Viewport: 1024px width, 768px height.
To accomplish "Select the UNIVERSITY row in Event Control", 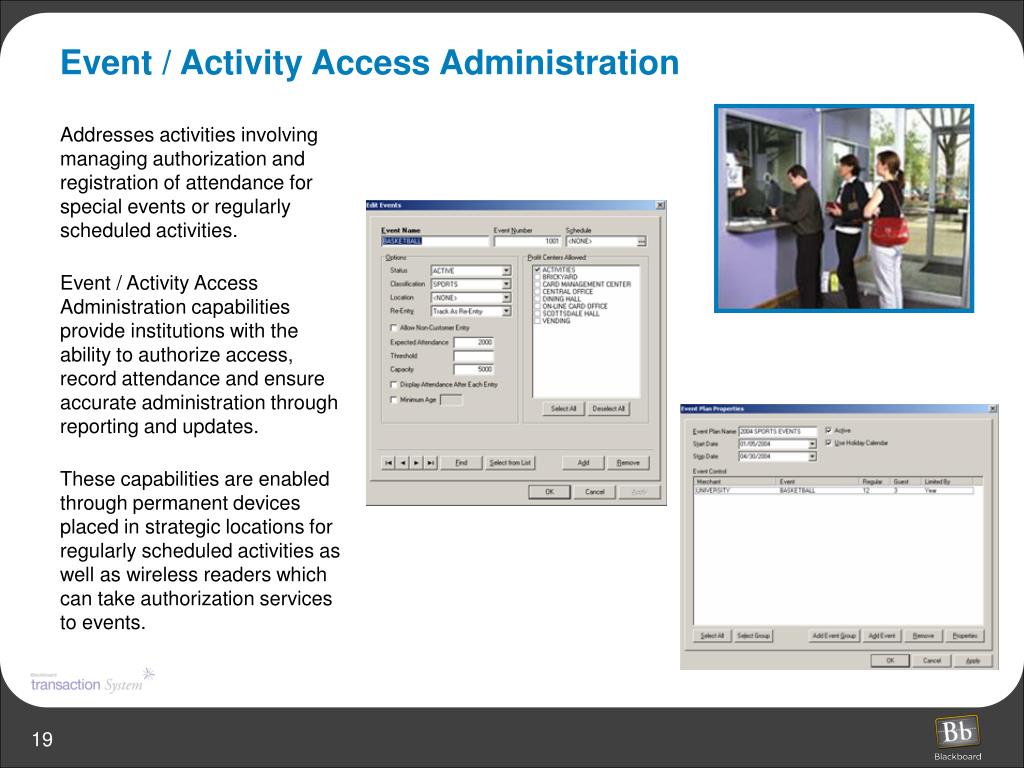I will pyautogui.click(x=833, y=490).
